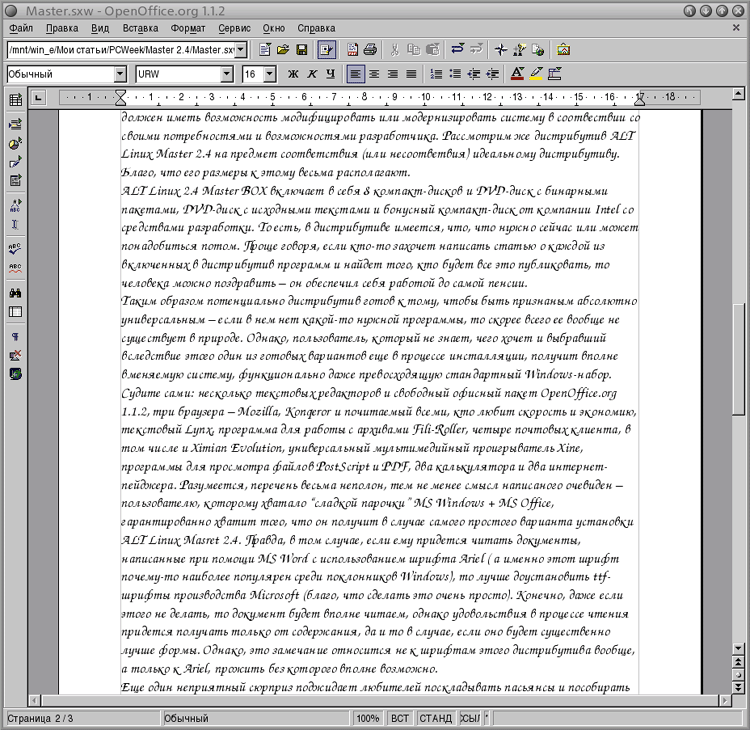Image resolution: width=750 pixels, height=730 pixels.
Task: Center the text alignment
Action: 374,74
